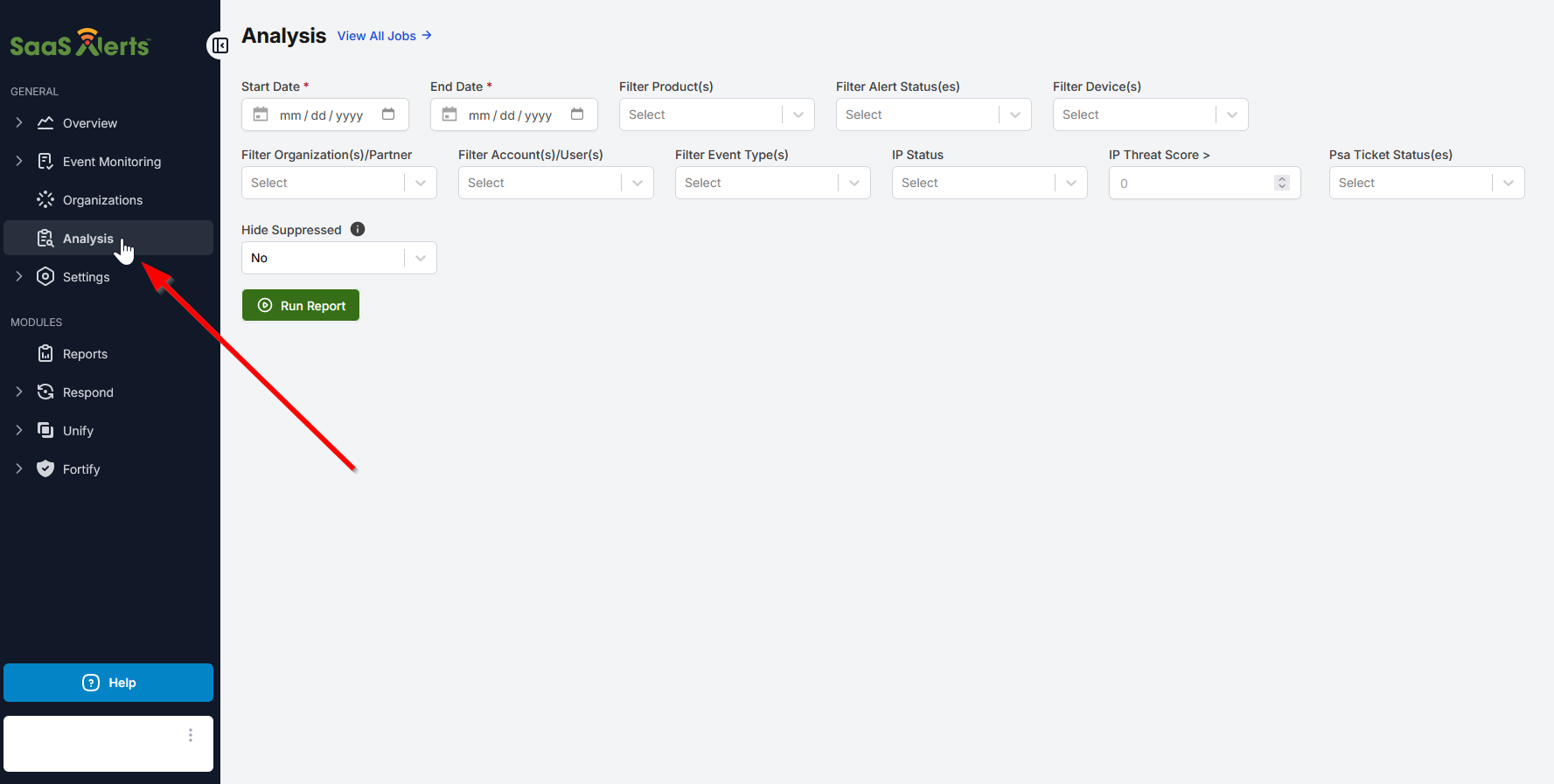Open the Filter Organization(s)/Partner dropdown
This screenshot has height=784, width=1554.
coord(339,183)
